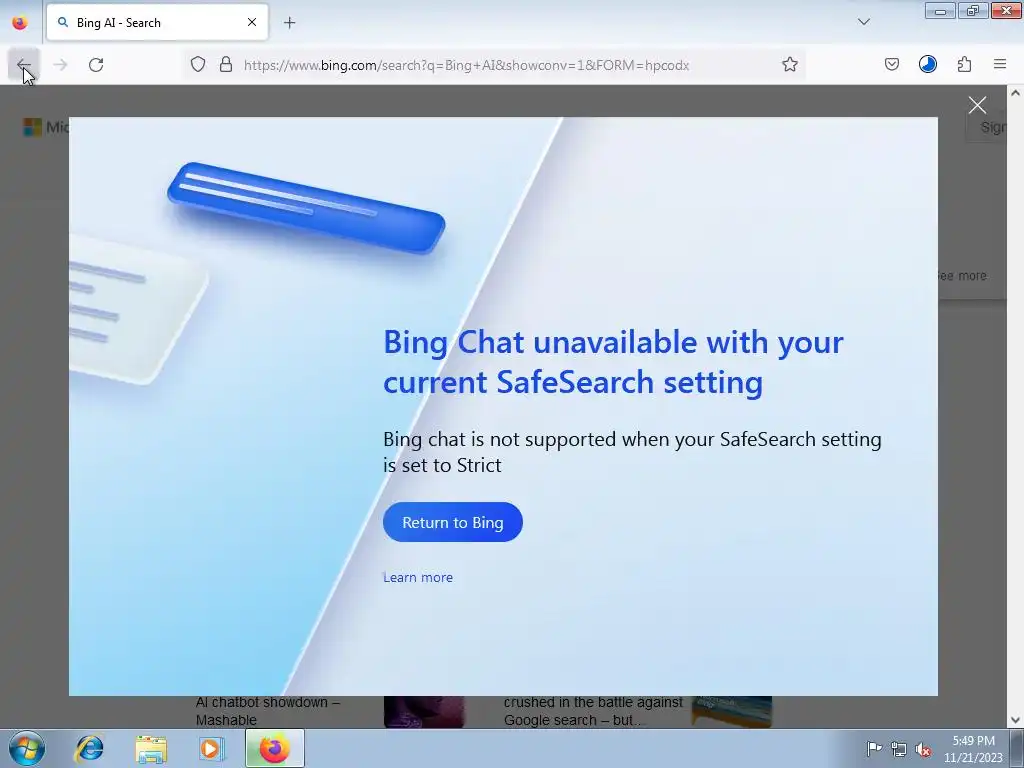
Task: Click the Firefox logo in tab bar
Action: (x=20, y=22)
